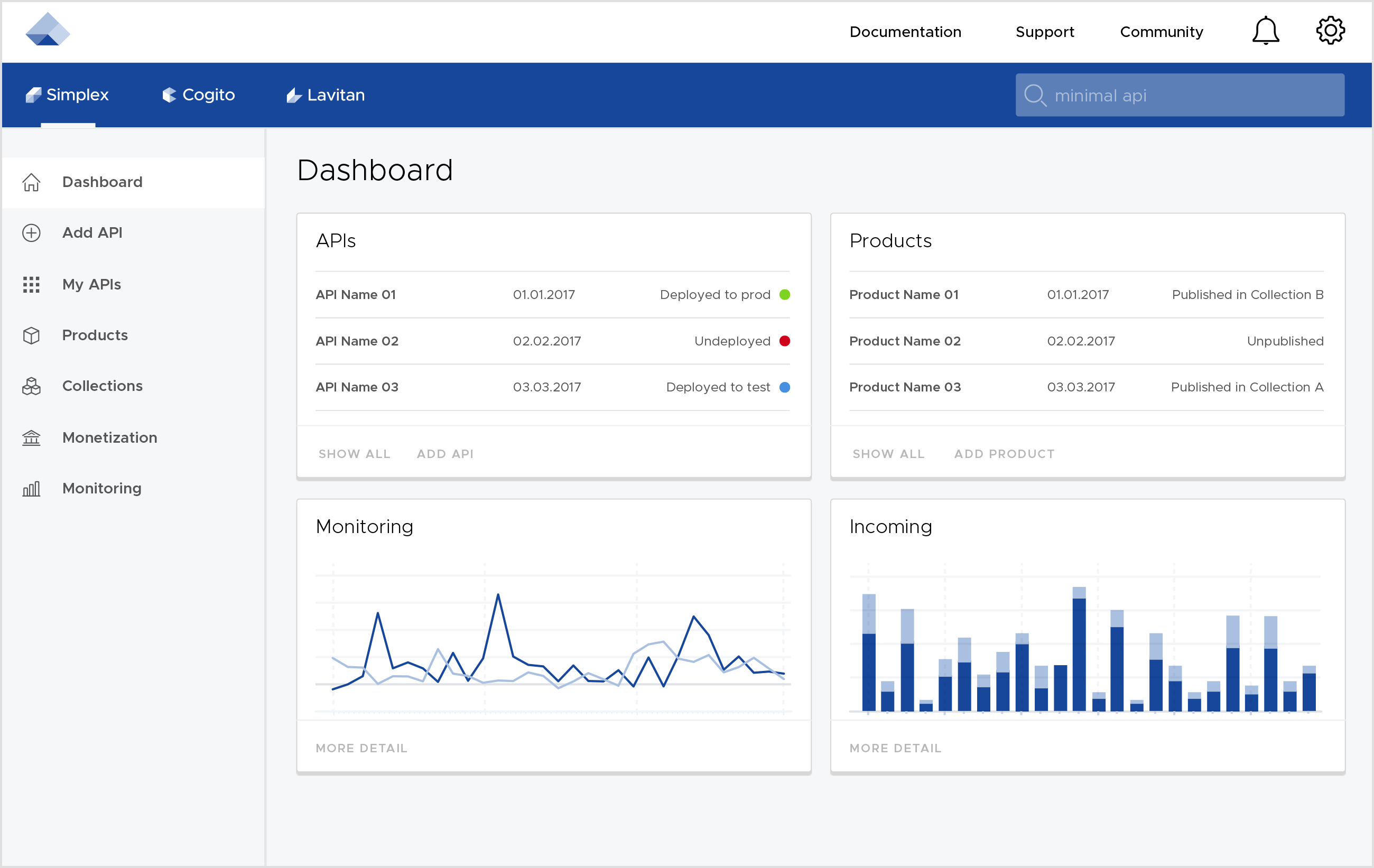This screenshot has width=1374, height=868.
Task: Click the Monitoring bar chart icon
Action: 31,489
